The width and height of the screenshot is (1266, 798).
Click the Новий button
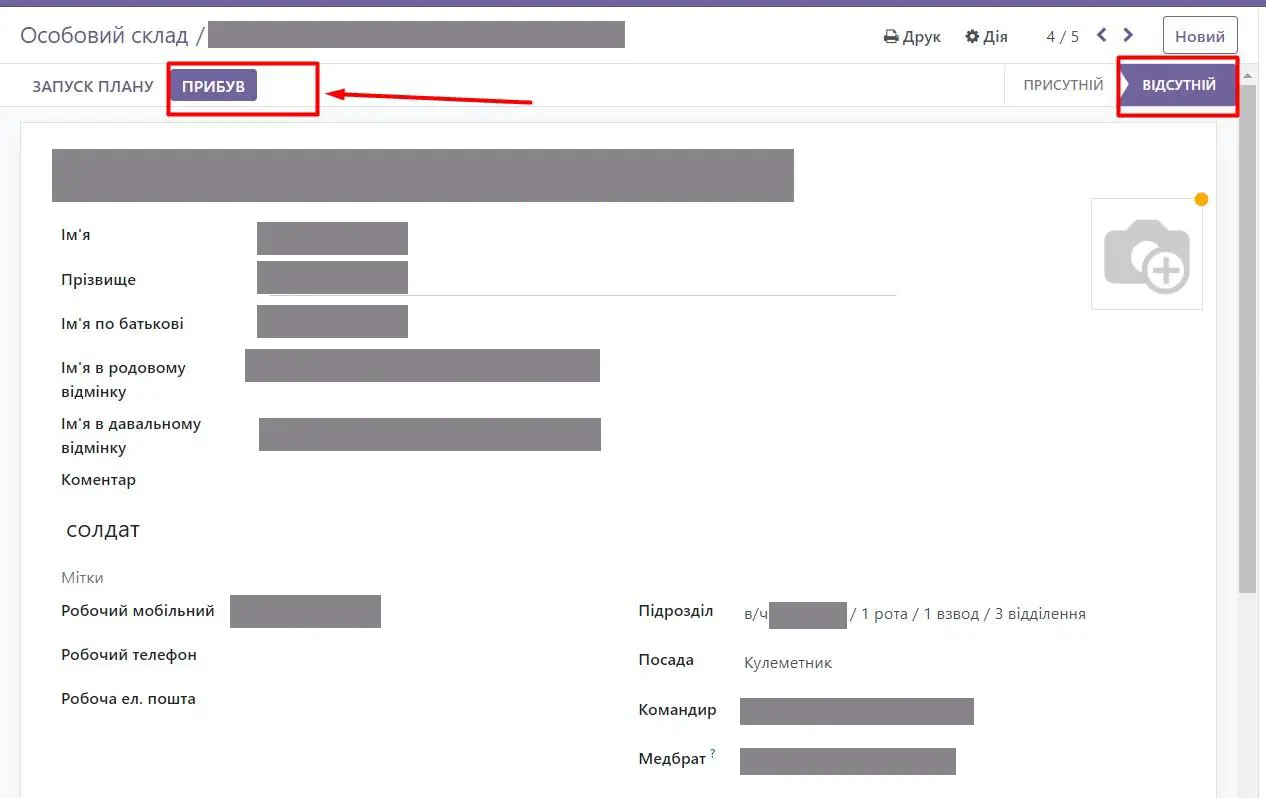coord(1200,36)
